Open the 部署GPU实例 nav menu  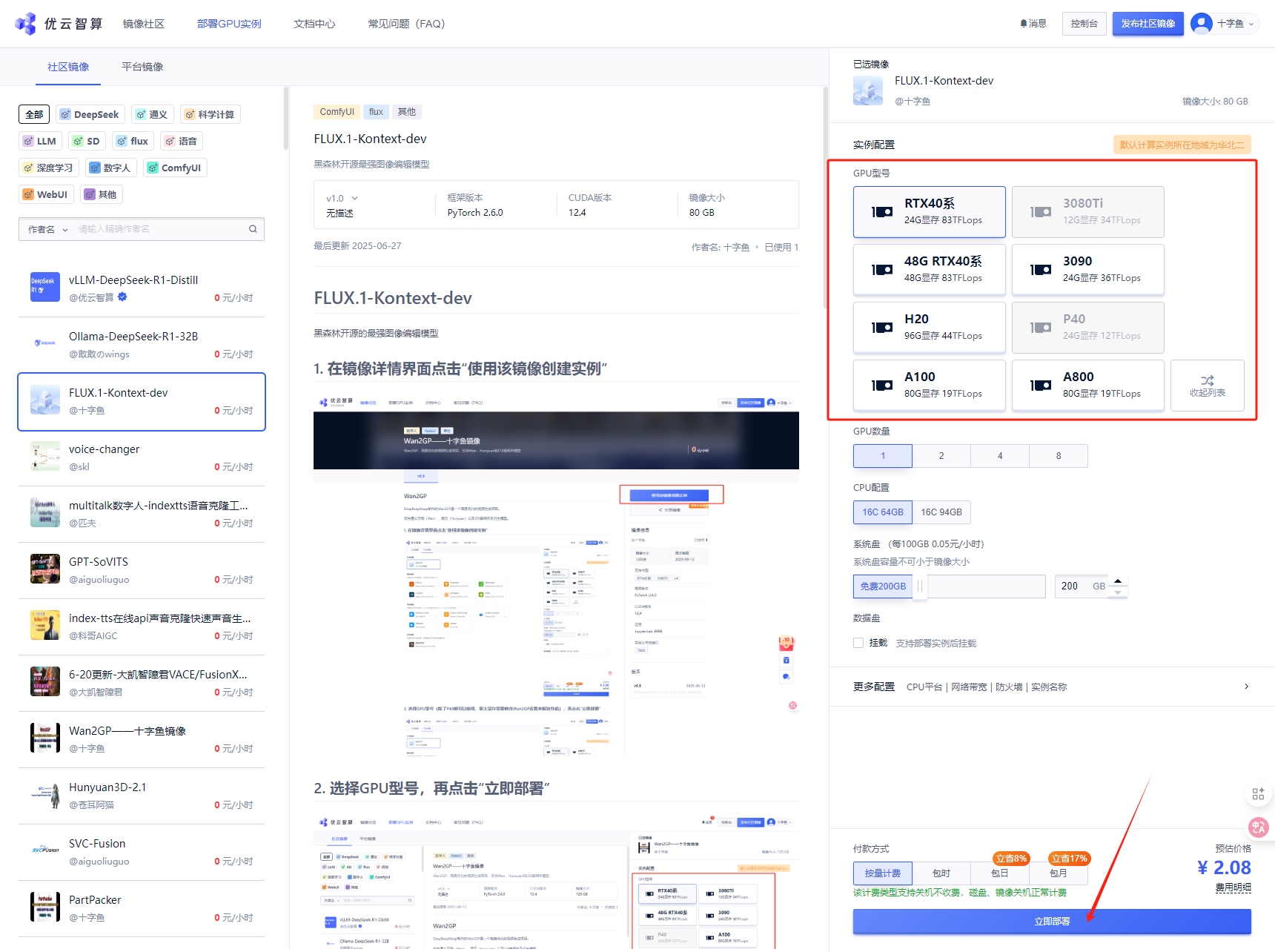pyautogui.click(x=229, y=24)
